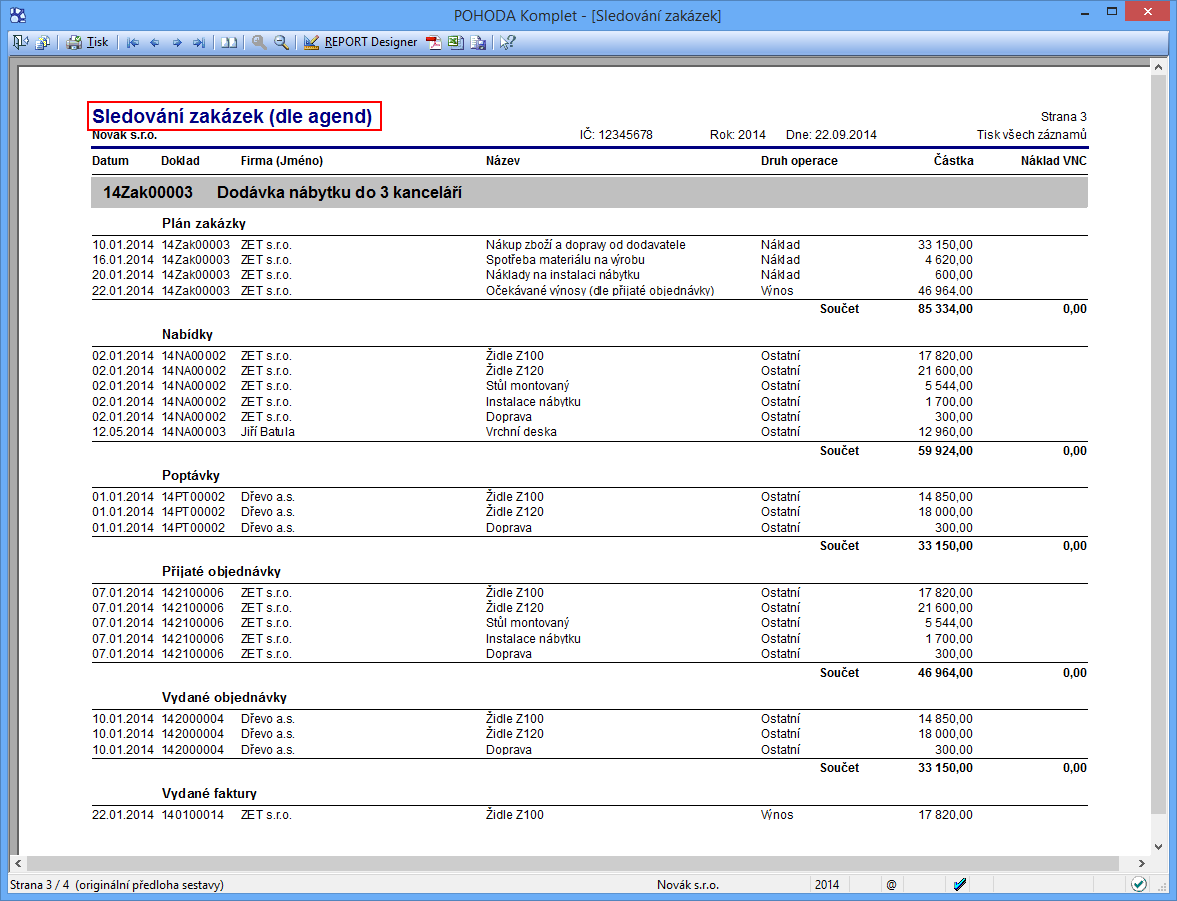Print the report with the Tisk button
The width and height of the screenshot is (1177, 901).
pyautogui.click(x=87, y=43)
